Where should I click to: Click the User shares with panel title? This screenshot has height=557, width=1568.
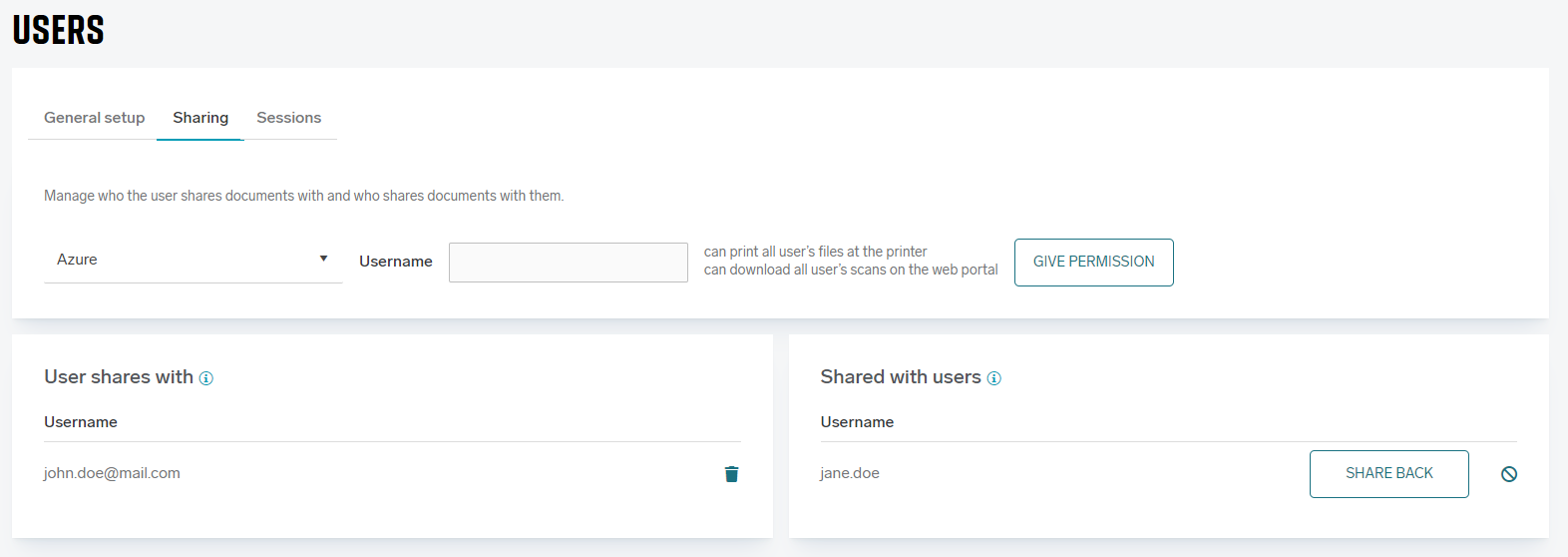[119, 377]
